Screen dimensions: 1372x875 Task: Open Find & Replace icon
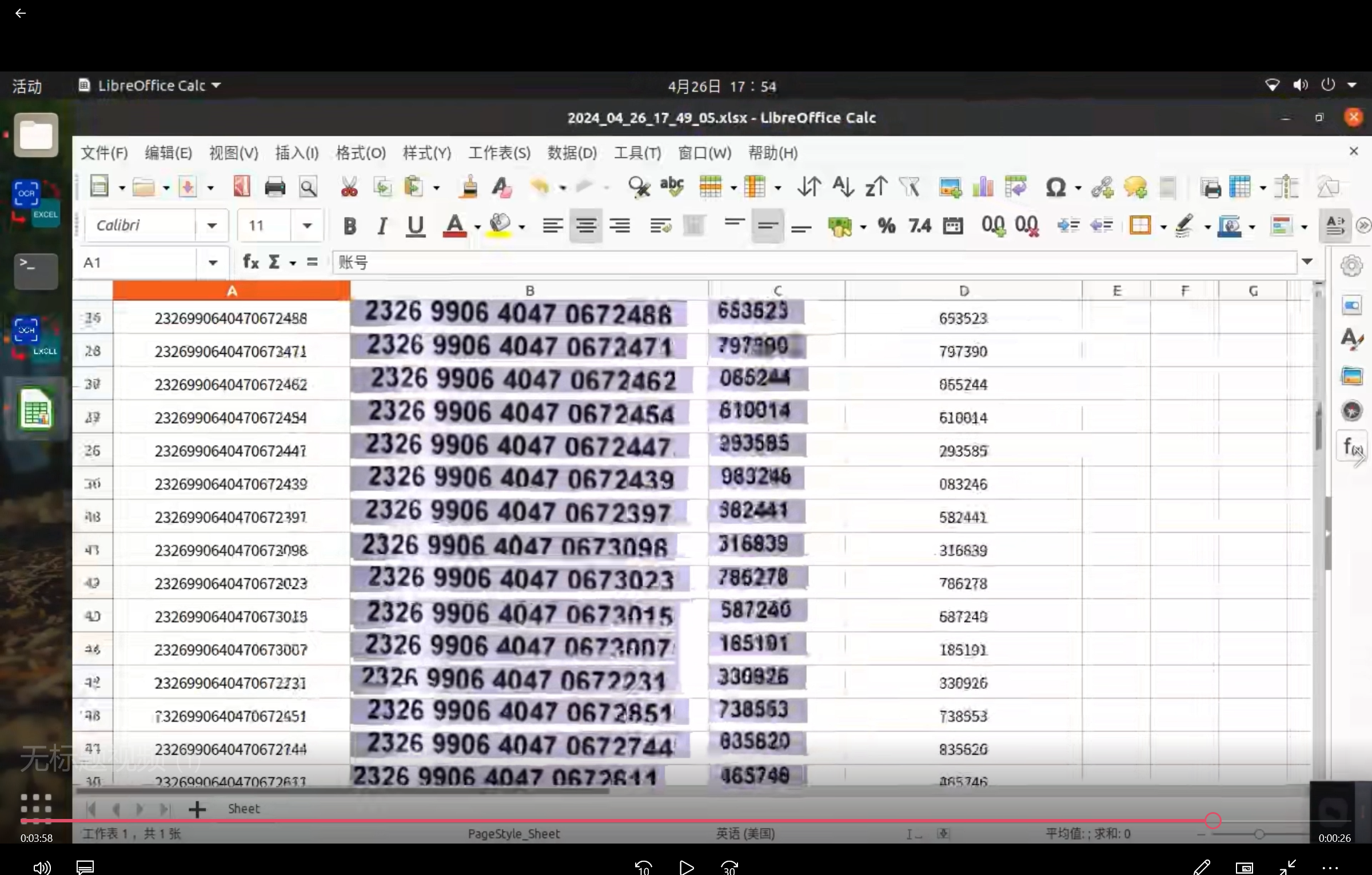point(639,187)
